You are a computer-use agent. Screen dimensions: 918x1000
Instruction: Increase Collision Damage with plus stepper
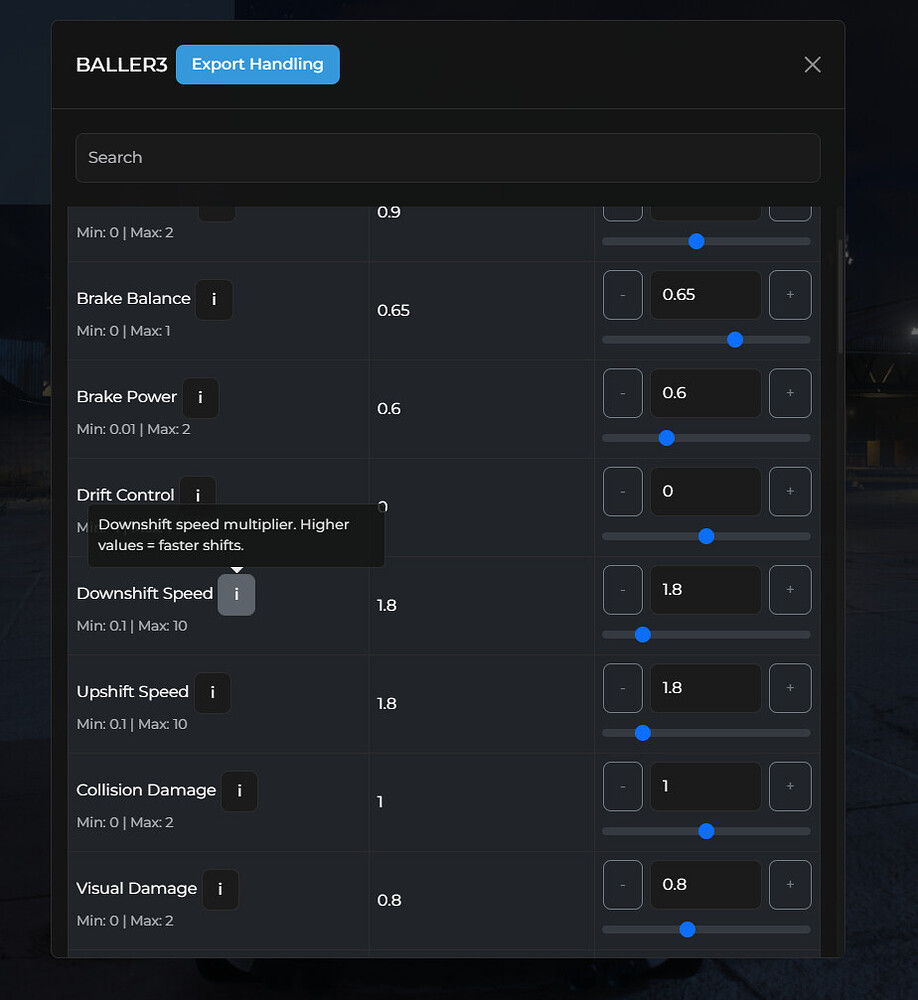pos(789,786)
